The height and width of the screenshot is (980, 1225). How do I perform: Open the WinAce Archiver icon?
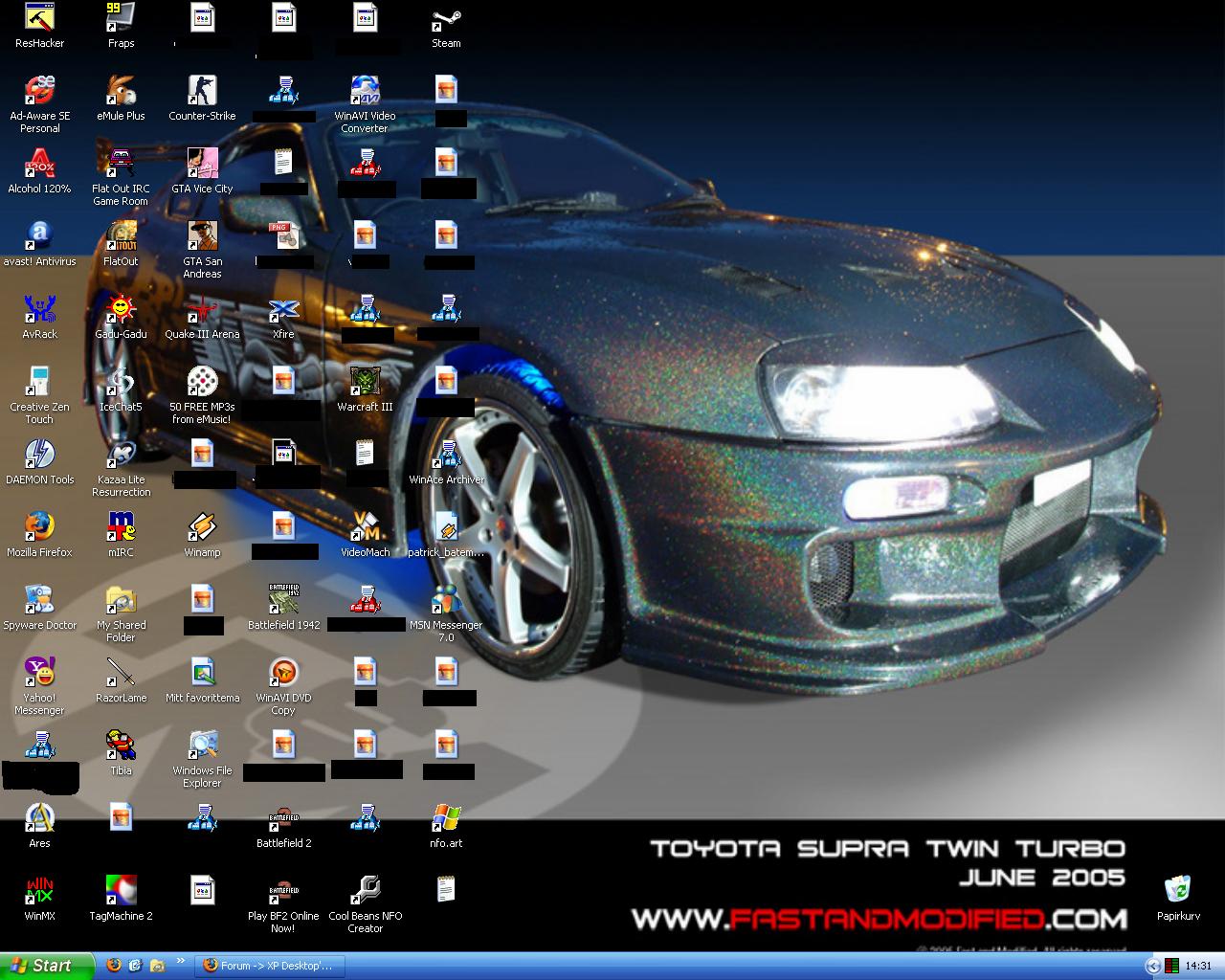point(446,462)
